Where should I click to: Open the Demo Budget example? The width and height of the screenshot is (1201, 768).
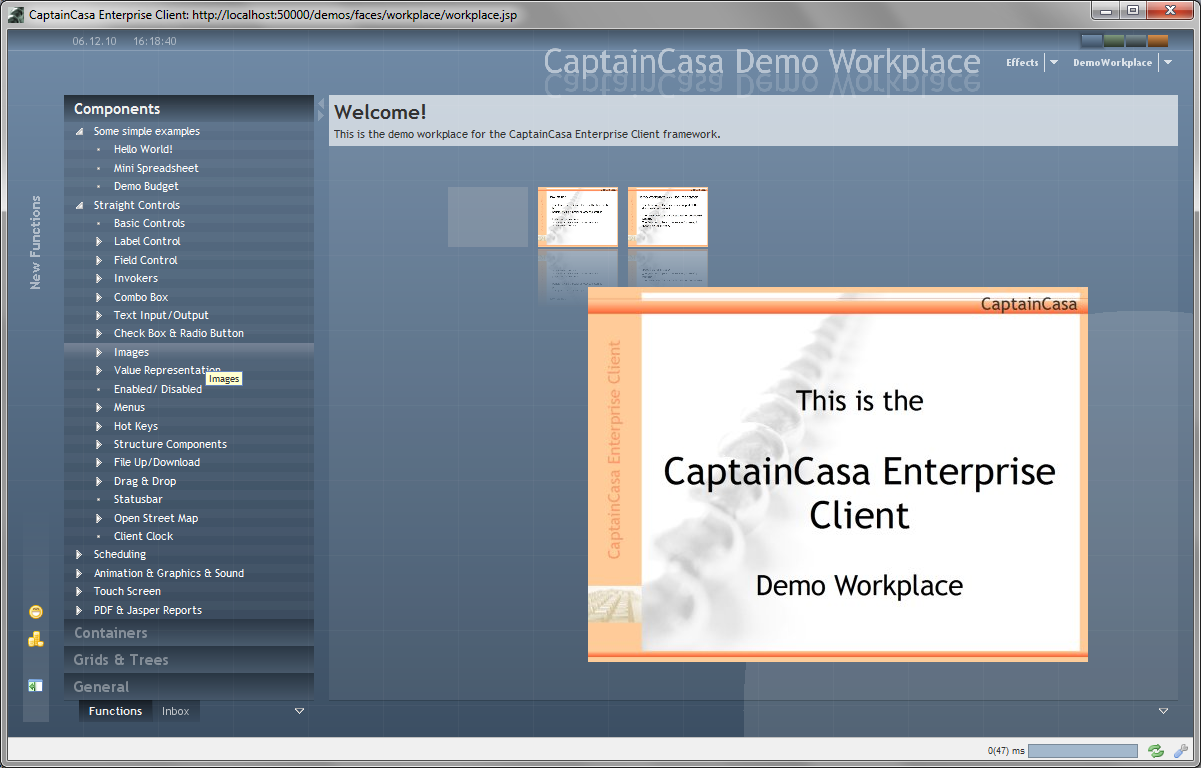point(146,186)
